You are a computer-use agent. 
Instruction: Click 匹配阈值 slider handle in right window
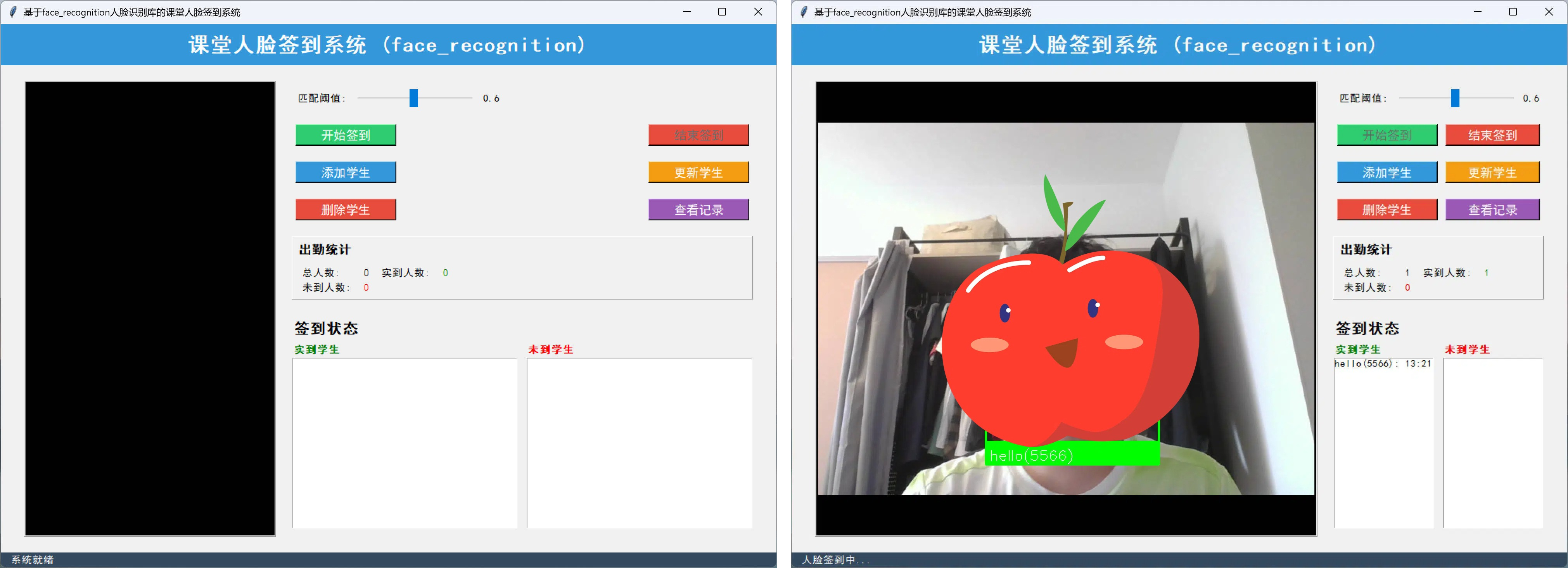(1455, 98)
